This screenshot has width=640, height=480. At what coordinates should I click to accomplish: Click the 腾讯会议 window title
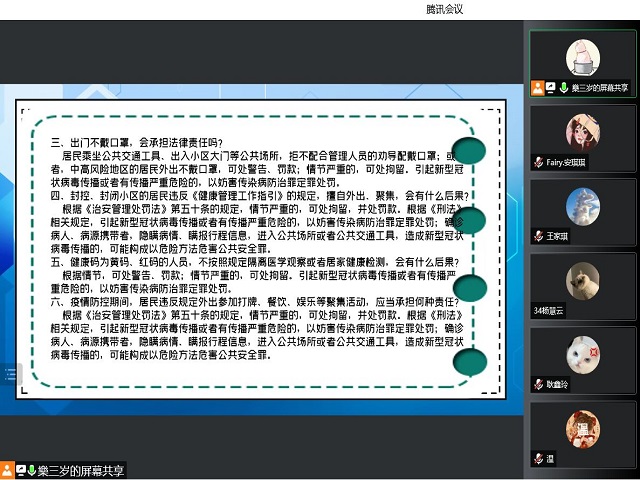pos(444,9)
